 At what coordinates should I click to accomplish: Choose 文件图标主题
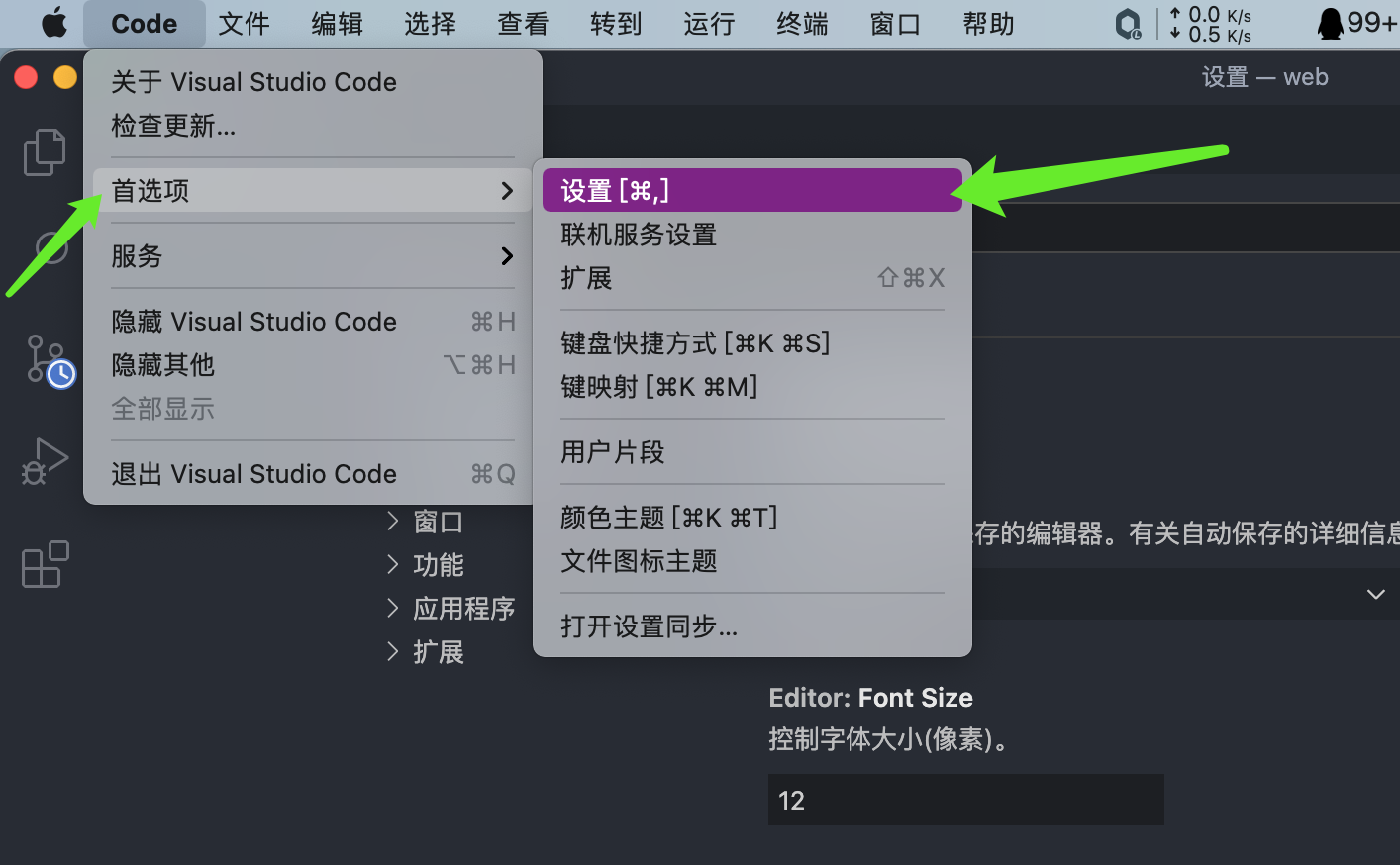pos(752,561)
